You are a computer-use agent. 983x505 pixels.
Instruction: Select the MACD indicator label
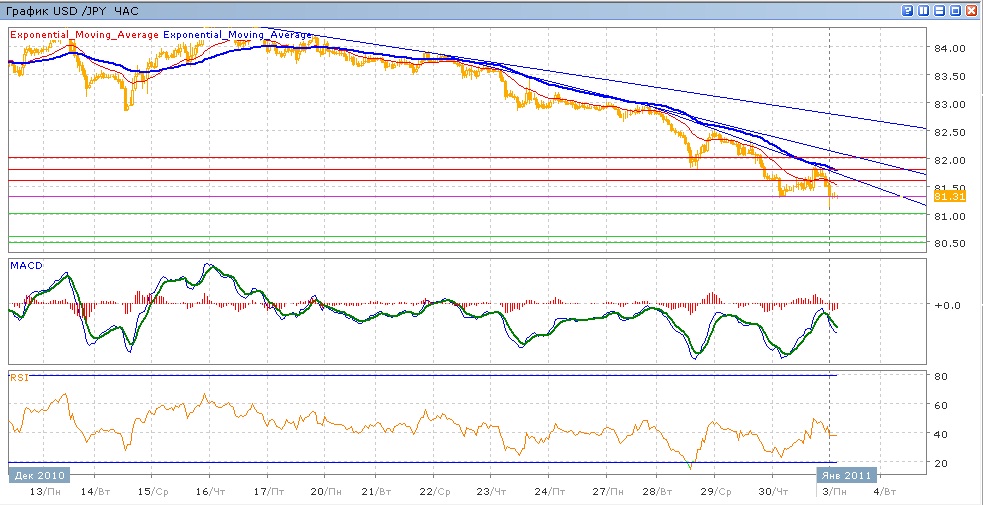pos(25,264)
